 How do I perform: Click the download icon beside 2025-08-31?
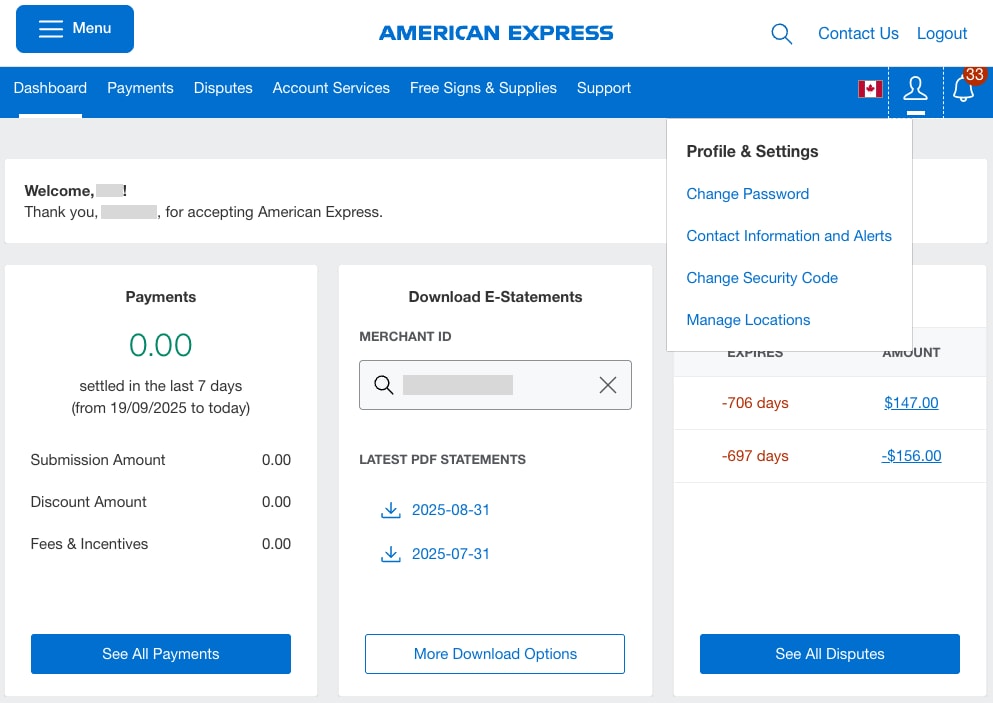(391, 510)
